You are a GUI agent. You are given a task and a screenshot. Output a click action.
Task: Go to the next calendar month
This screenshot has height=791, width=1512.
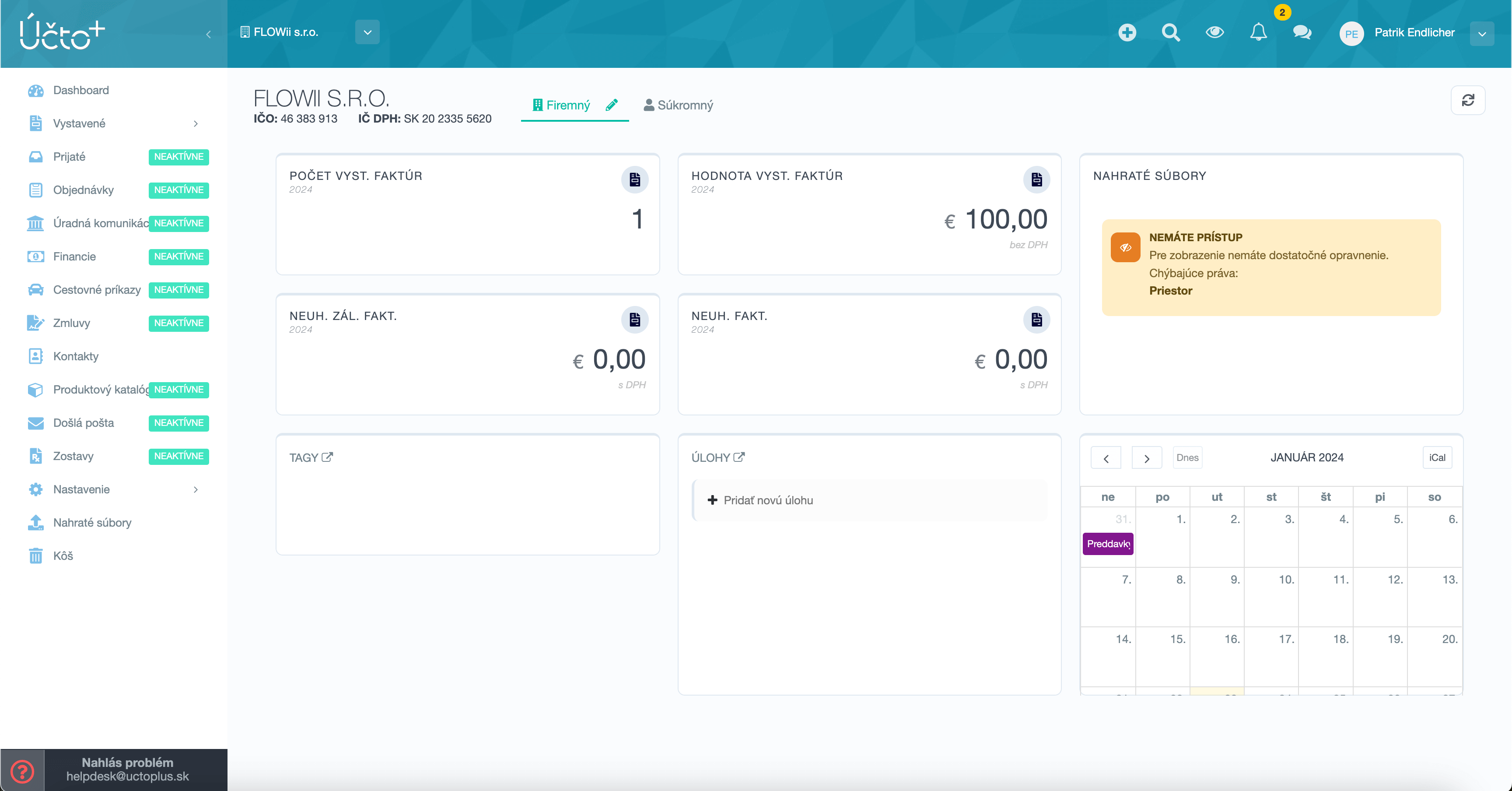click(1146, 458)
